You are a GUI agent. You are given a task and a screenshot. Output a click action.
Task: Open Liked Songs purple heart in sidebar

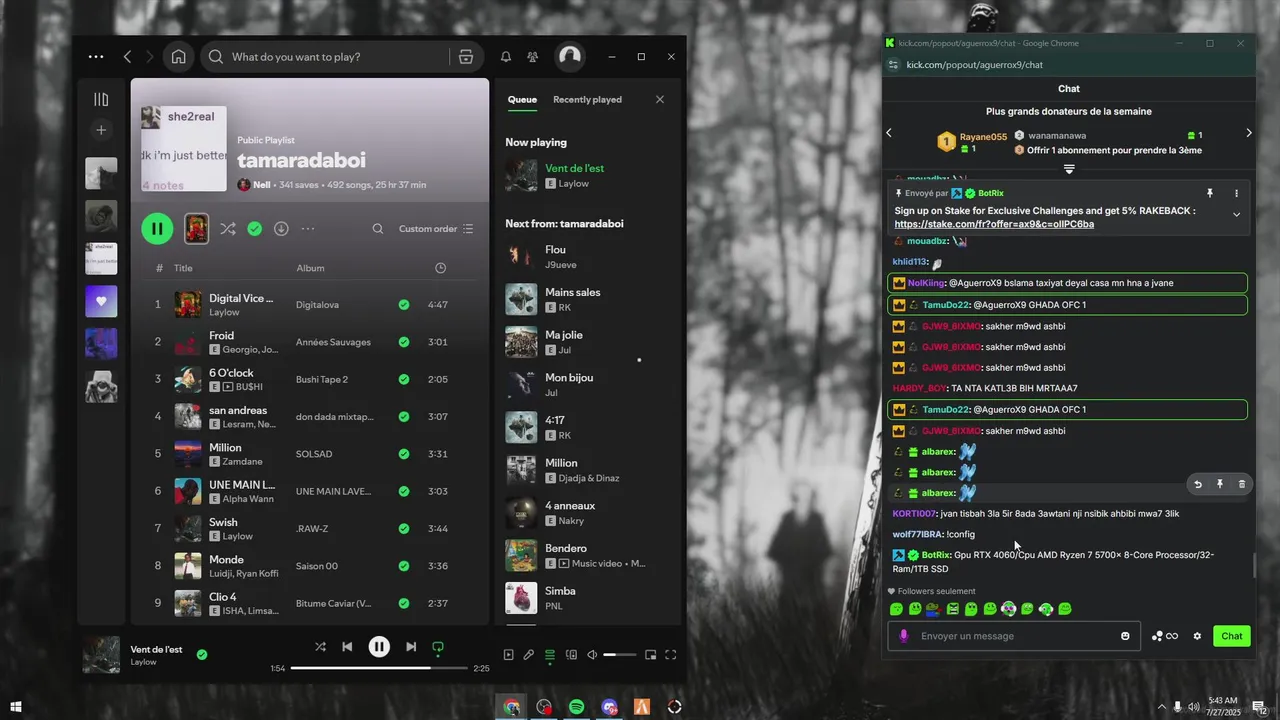click(101, 301)
